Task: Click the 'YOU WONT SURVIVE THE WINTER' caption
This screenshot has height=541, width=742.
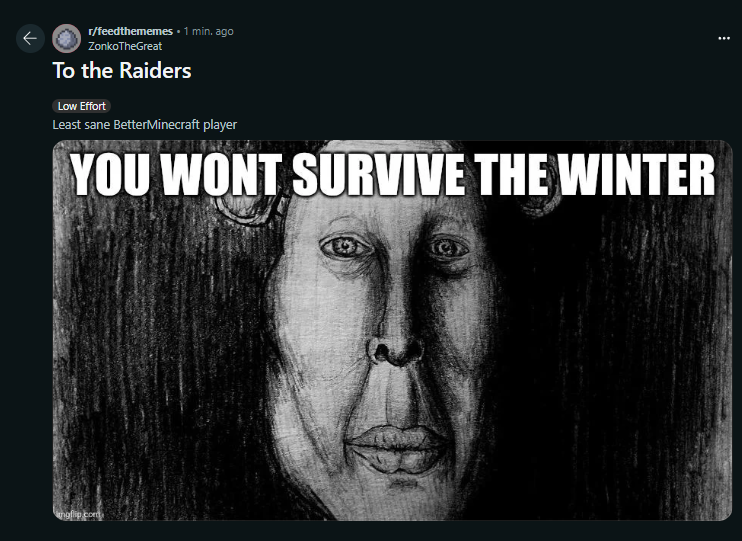Action: point(393,175)
